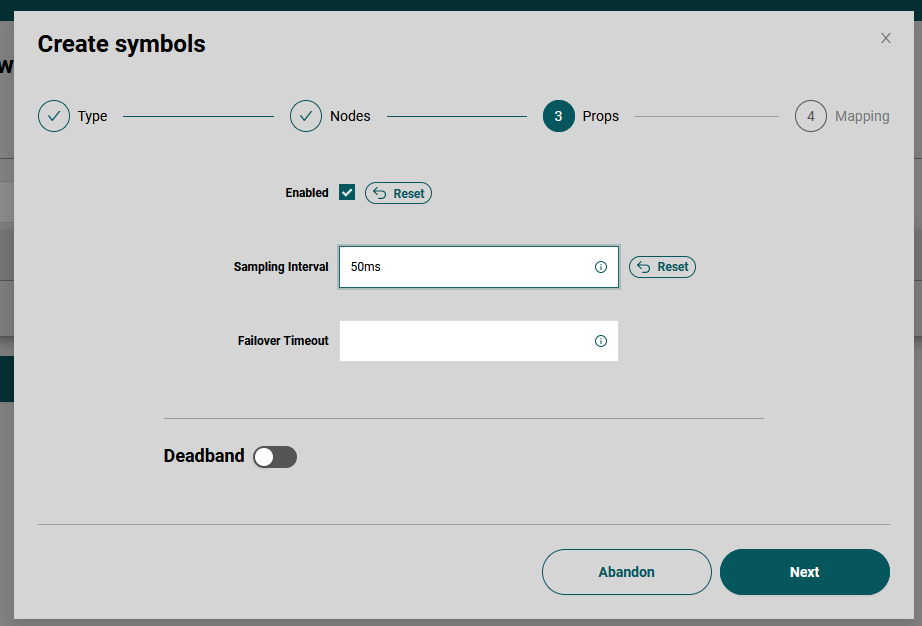Image resolution: width=922 pixels, height=626 pixels.
Task: Select the step 3 circle in the wizard
Action: [558, 116]
